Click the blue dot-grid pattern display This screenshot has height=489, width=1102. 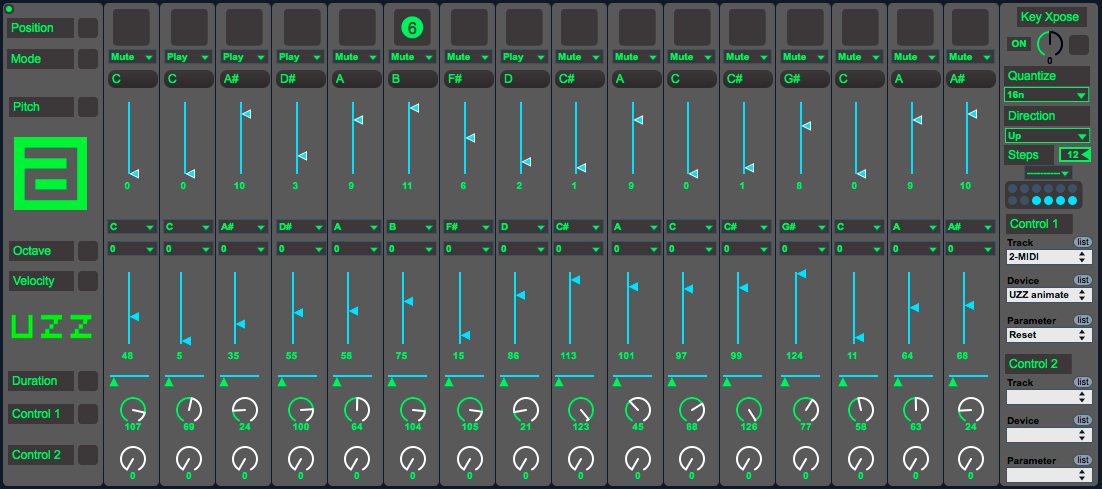click(1041, 194)
